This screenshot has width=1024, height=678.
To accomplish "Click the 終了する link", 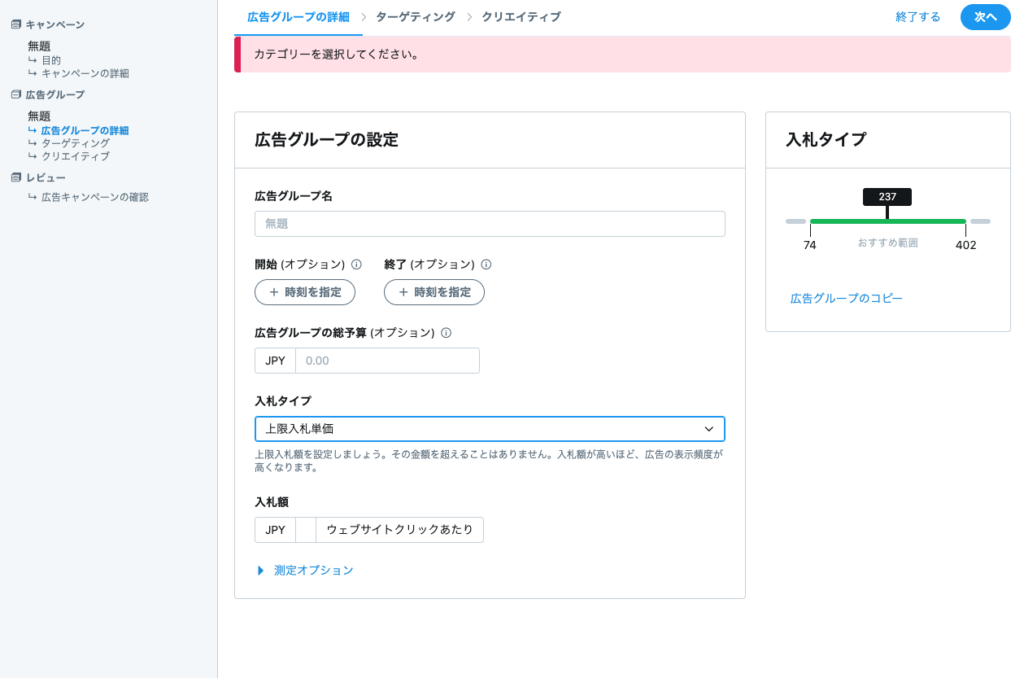I will tap(918, 17).
